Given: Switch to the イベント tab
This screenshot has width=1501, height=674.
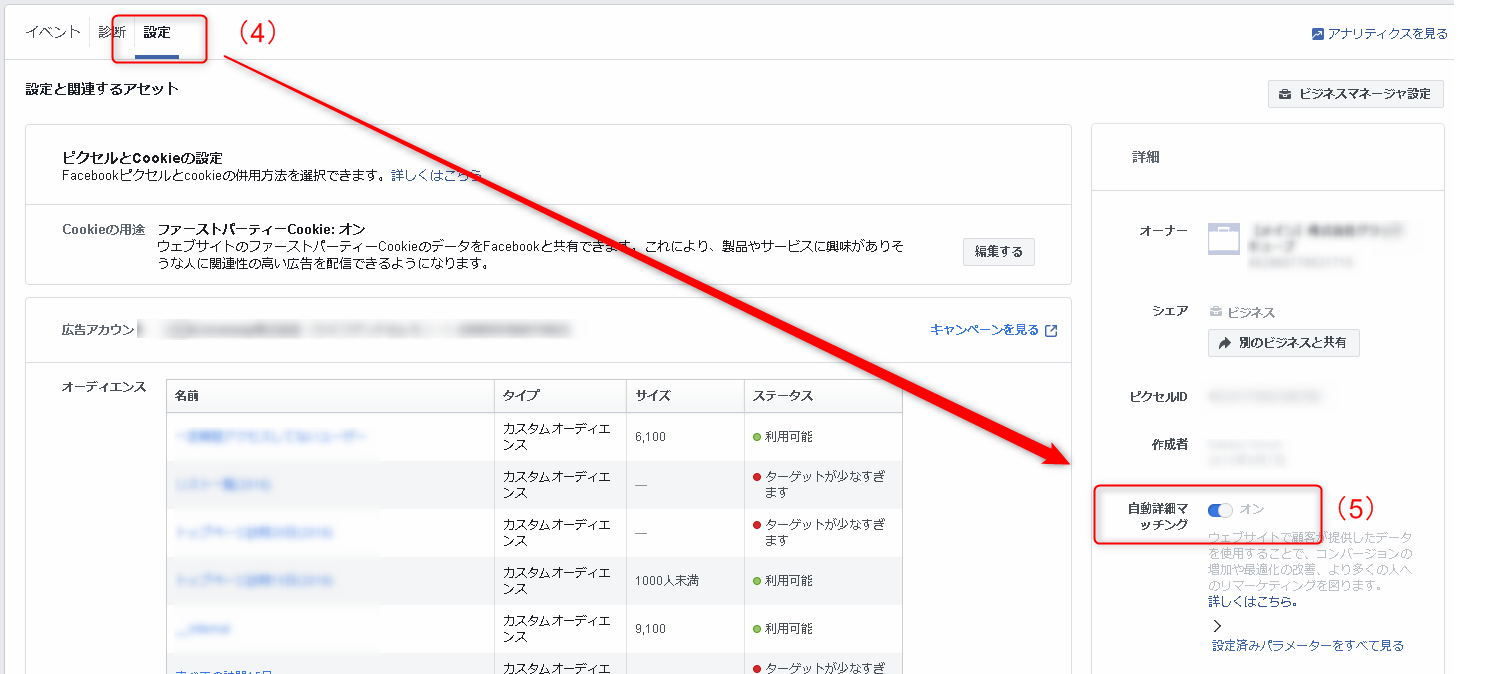Looking at the screenshot, I should (53, 32).
